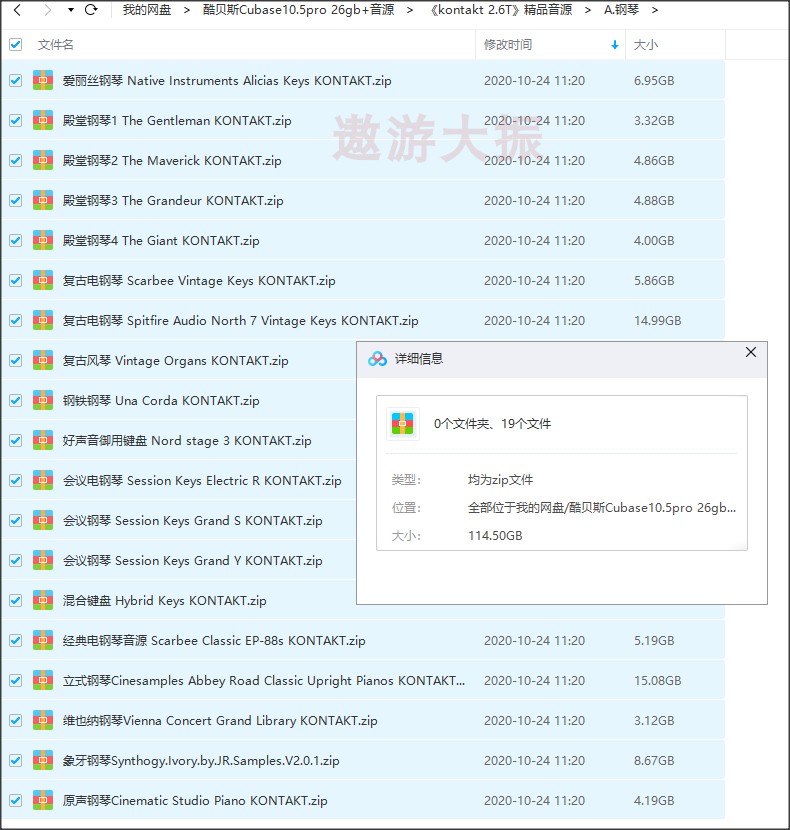Image resolution: width=790 pixels, height=830 pixels.
Task: Click zip icon for The Gentleman KONTAKT file
Action: [43, 120]
